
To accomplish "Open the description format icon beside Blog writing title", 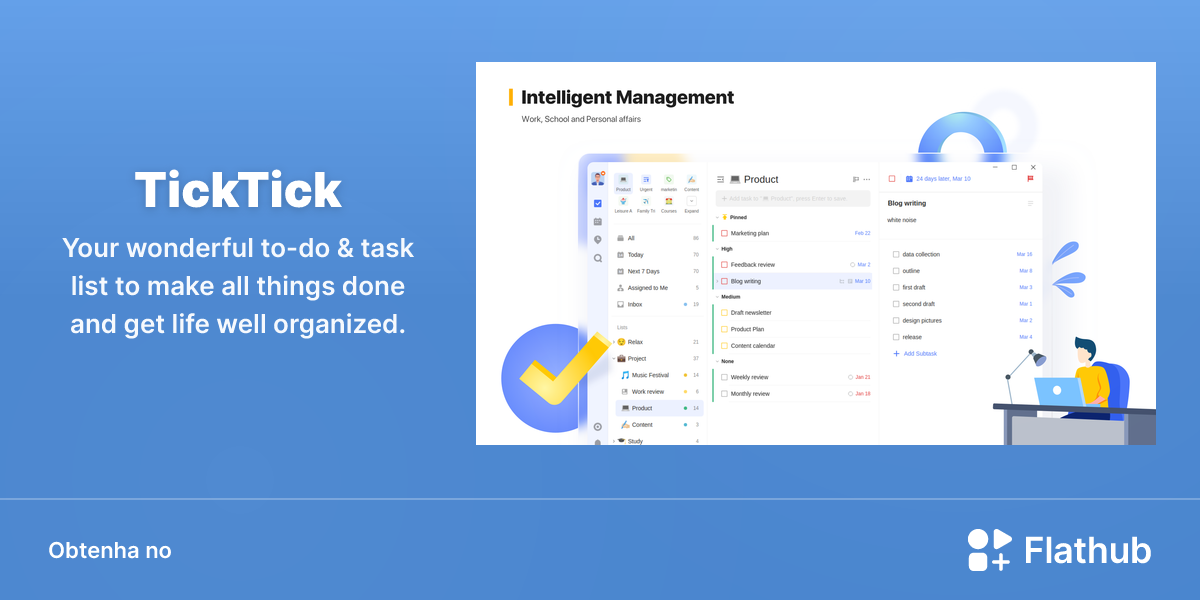I will (x=1031, y=203).
